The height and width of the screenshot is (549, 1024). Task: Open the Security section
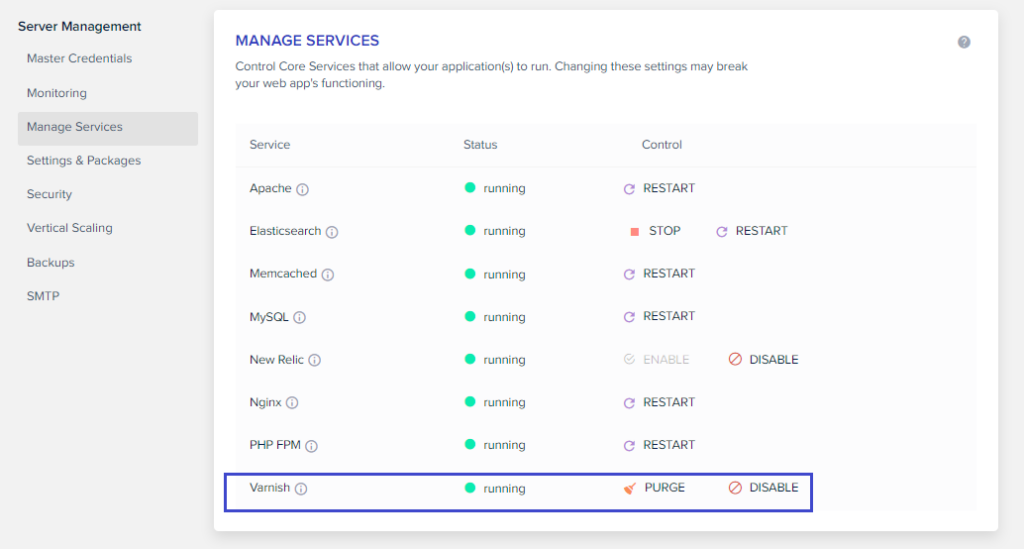pyautogui.click(x=49, y=195)
